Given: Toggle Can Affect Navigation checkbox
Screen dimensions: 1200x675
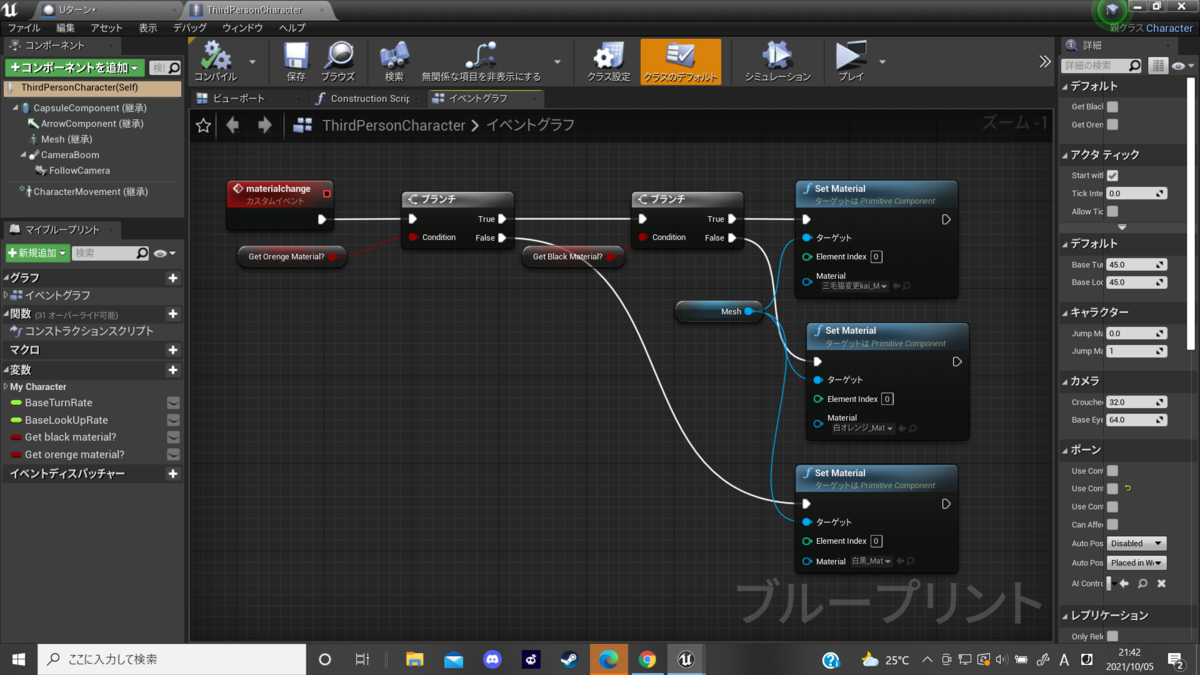Looking at the screenshot, I should [1112, 524].
